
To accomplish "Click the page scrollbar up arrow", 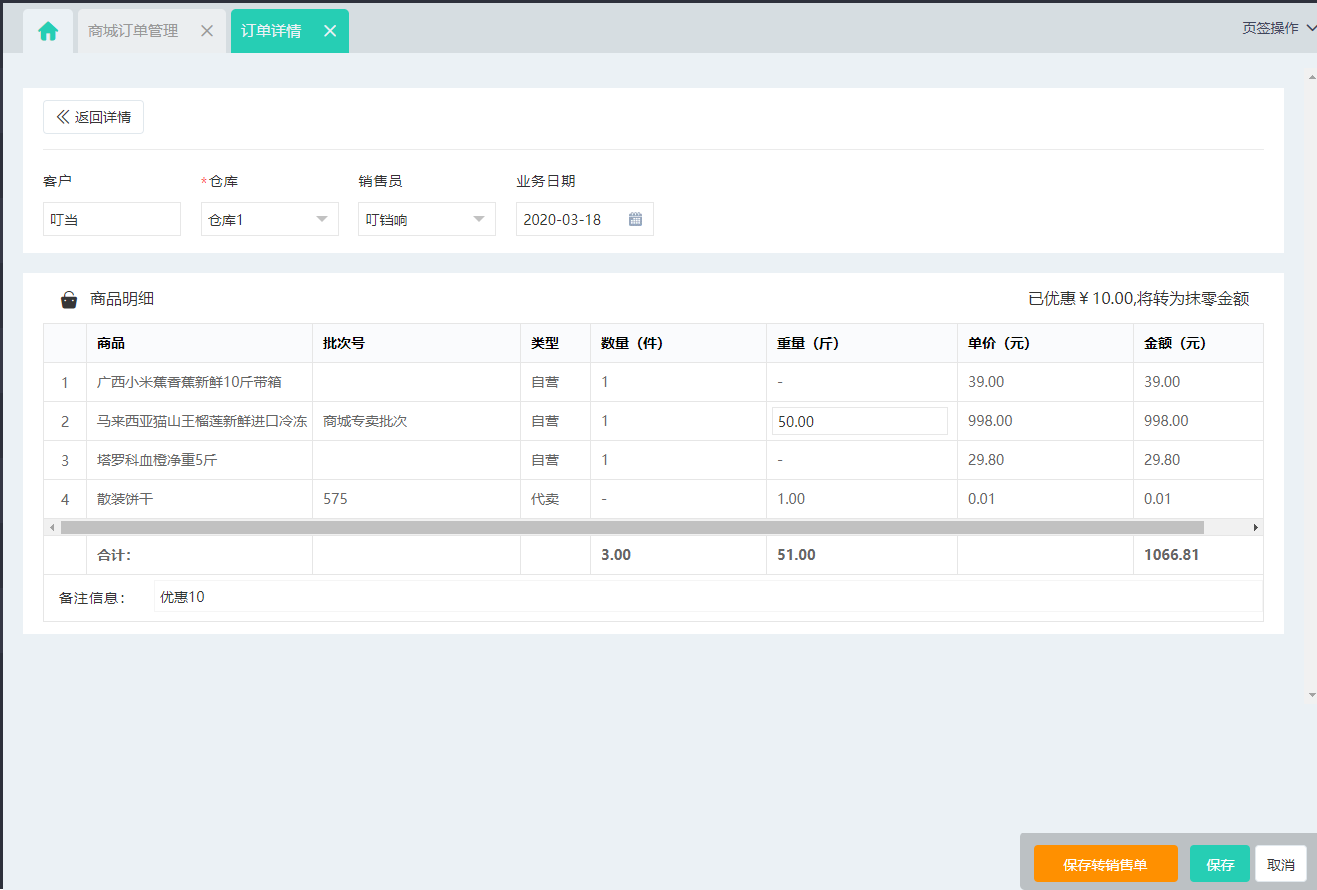I will 1312,76.
